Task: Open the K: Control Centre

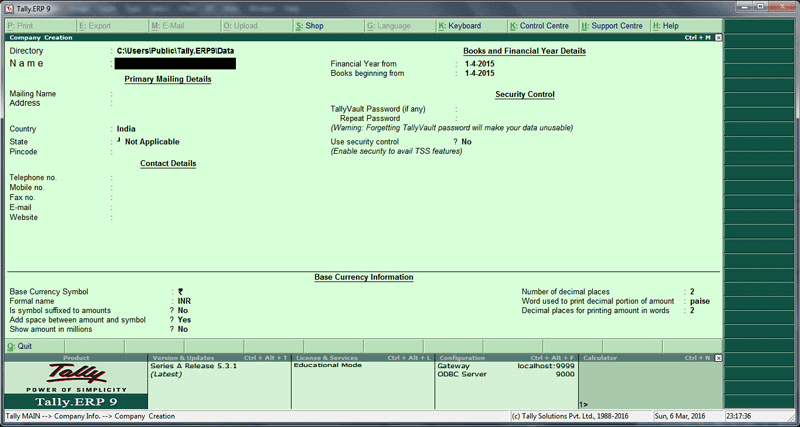Action: [x=543, y=26]
